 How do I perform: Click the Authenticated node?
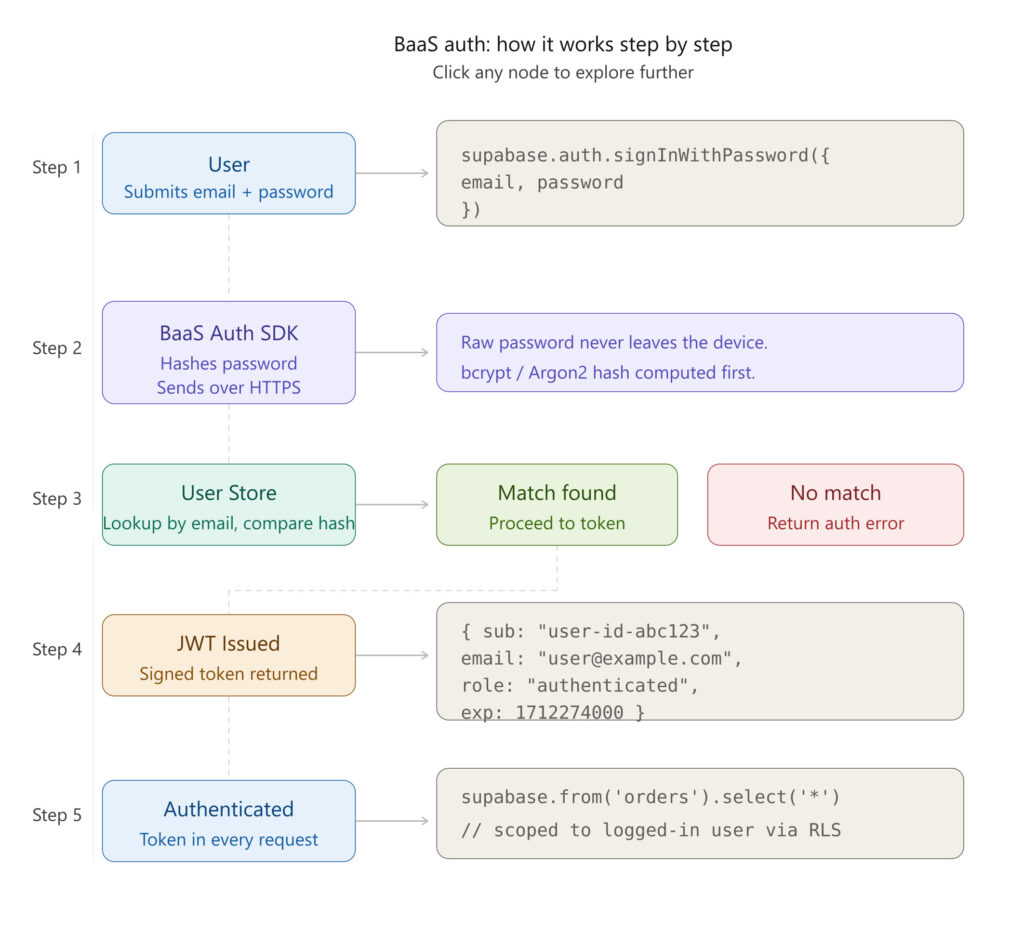click(229, 821)
